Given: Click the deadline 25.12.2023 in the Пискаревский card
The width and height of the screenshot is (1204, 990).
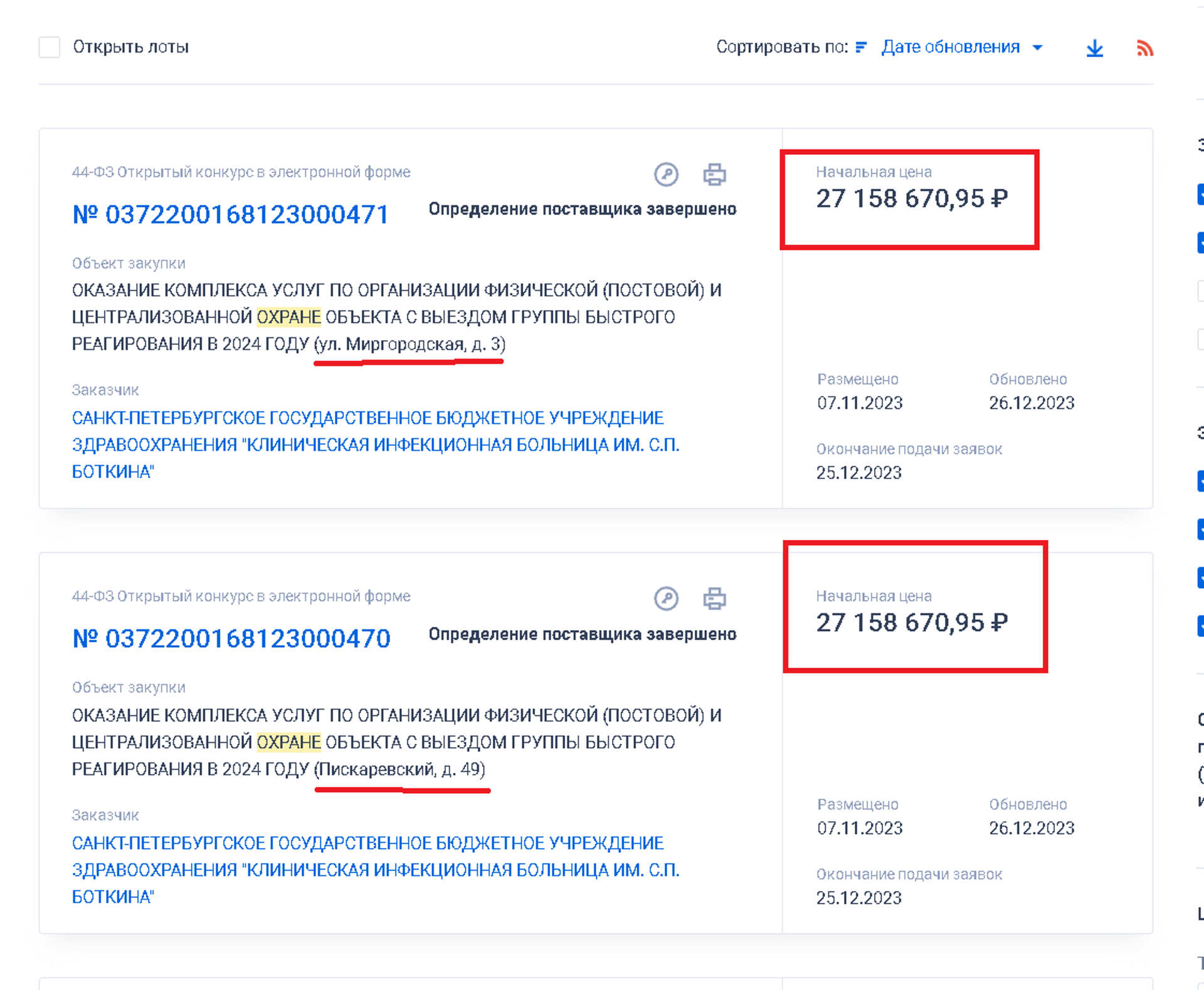Looking at the screenshot, I should coord(859,898).
